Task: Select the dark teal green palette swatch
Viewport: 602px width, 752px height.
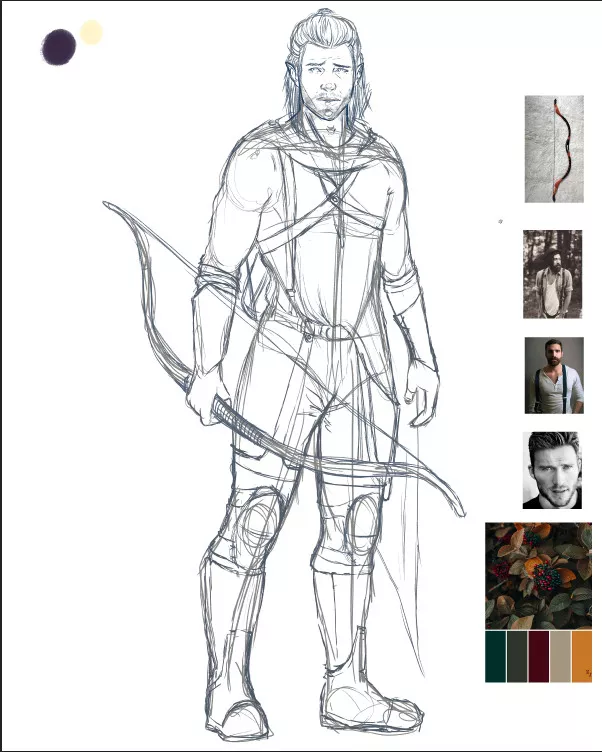Action: pos(495,656)
